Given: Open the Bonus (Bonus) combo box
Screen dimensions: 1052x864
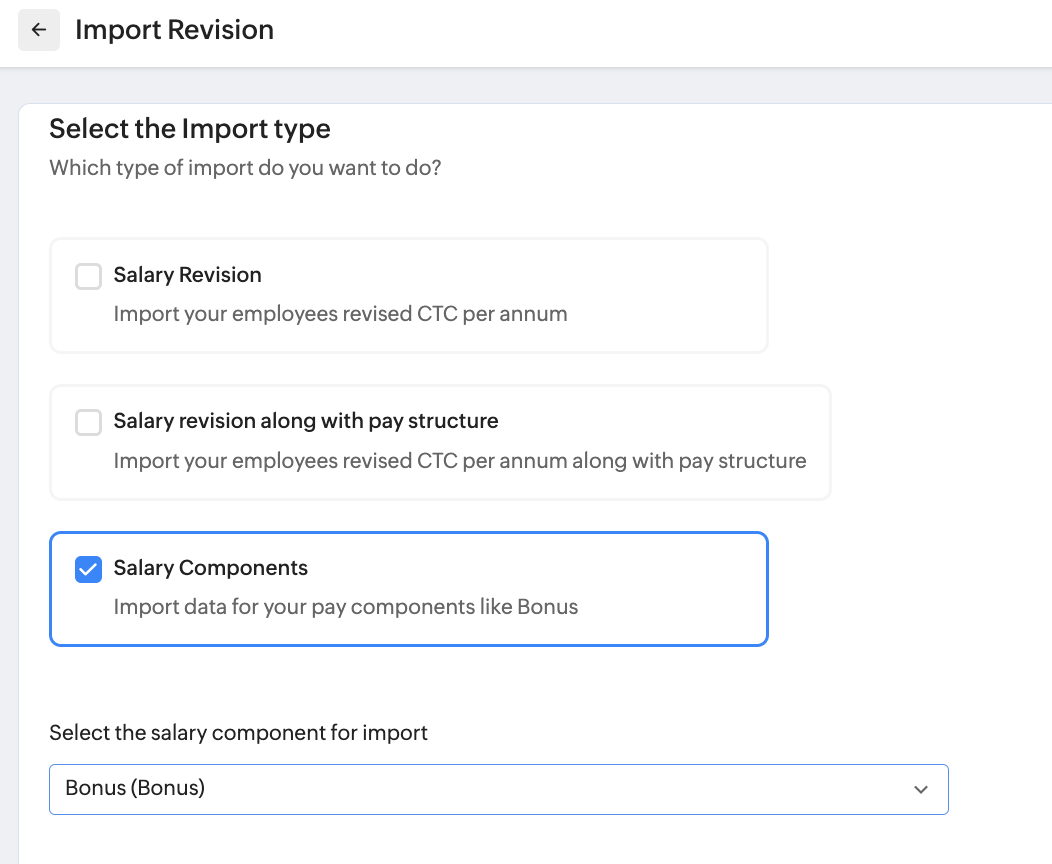Looking at the screenshot, I should click(135, 788).
